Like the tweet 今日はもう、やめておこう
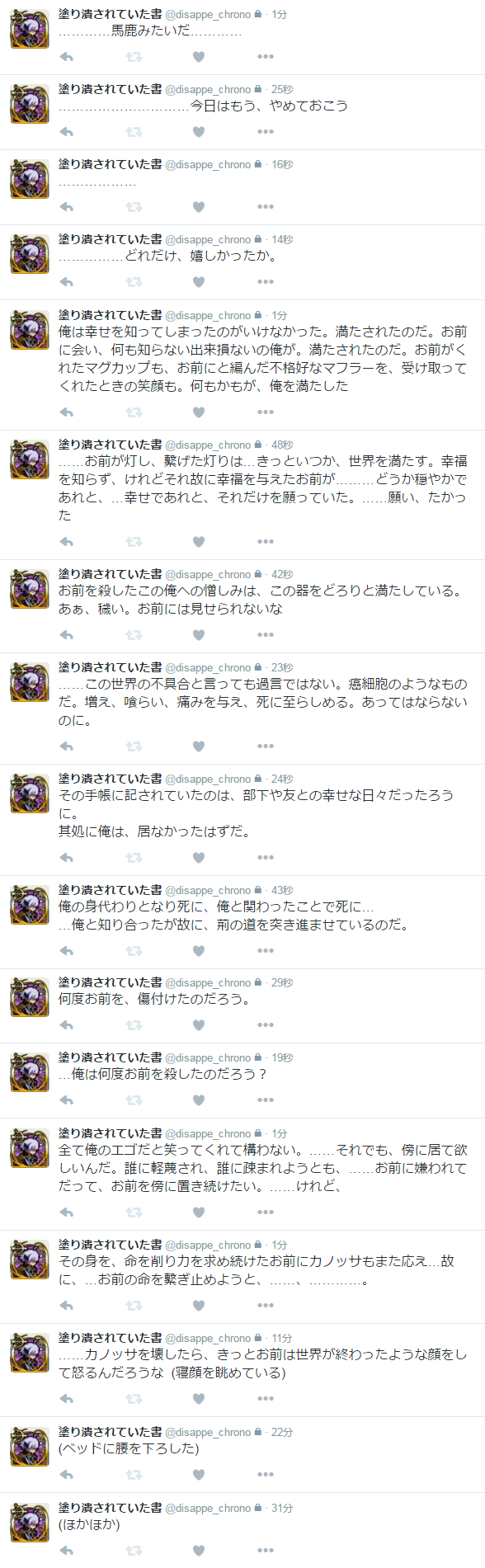 click(x=199, y=132)
